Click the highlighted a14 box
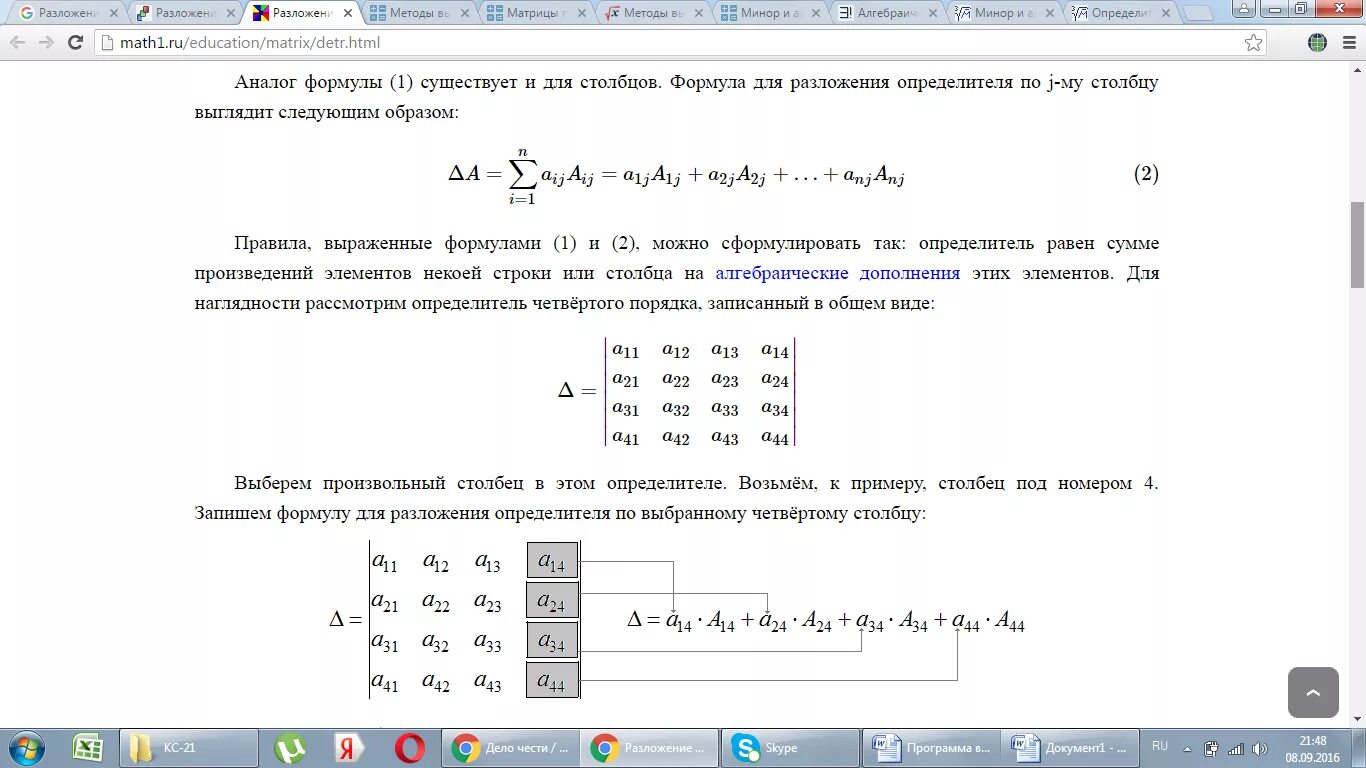Viewport: 1366px width, 768px height. click(552, 562)
